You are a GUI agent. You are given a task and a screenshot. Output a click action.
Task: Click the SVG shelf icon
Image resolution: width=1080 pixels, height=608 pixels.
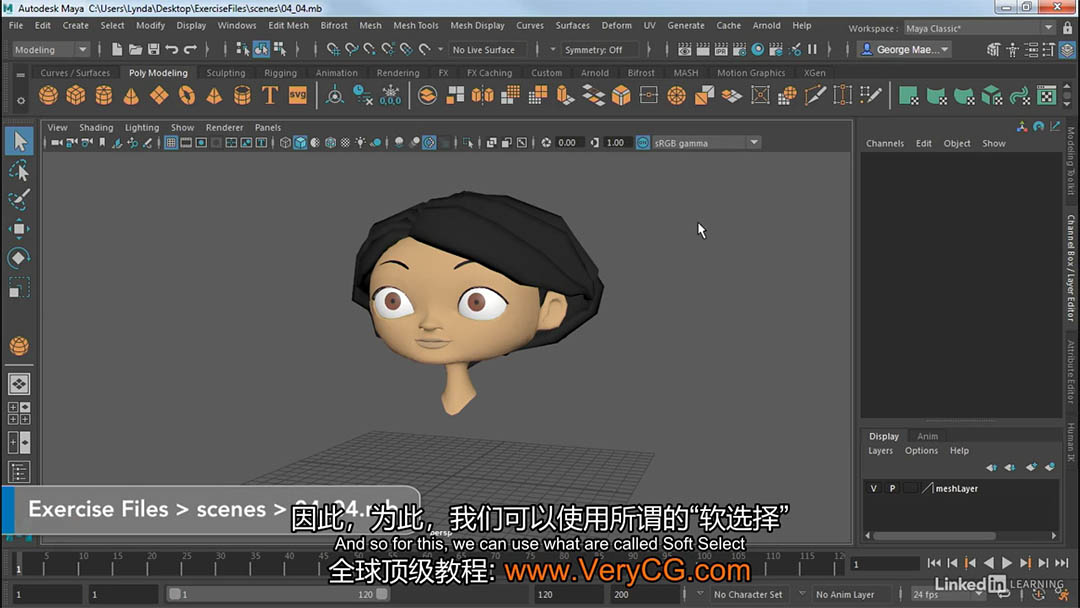coord(298,95)
